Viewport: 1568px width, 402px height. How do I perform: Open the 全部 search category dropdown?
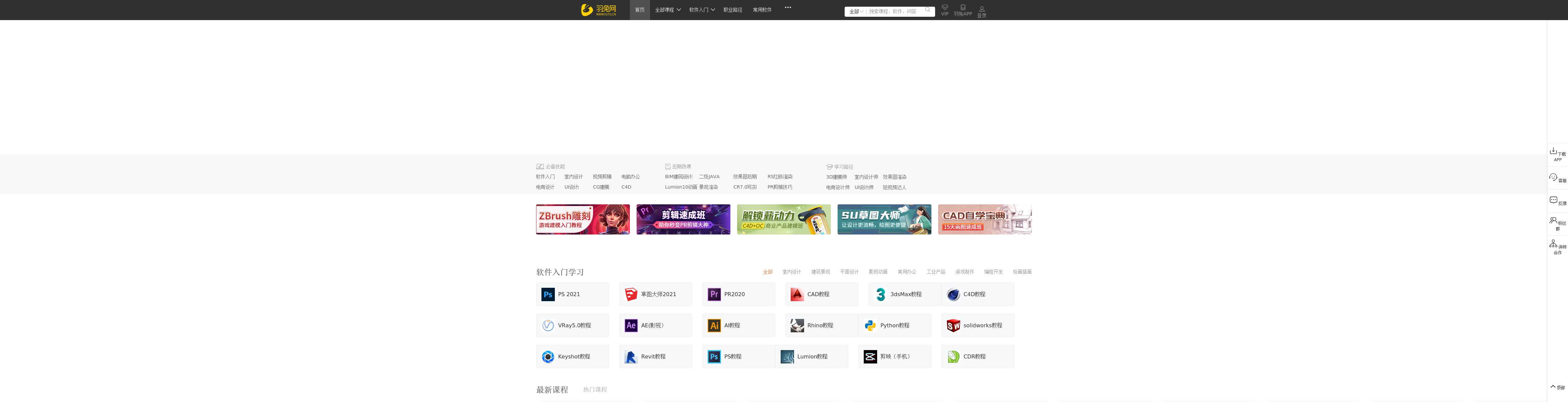856,11
